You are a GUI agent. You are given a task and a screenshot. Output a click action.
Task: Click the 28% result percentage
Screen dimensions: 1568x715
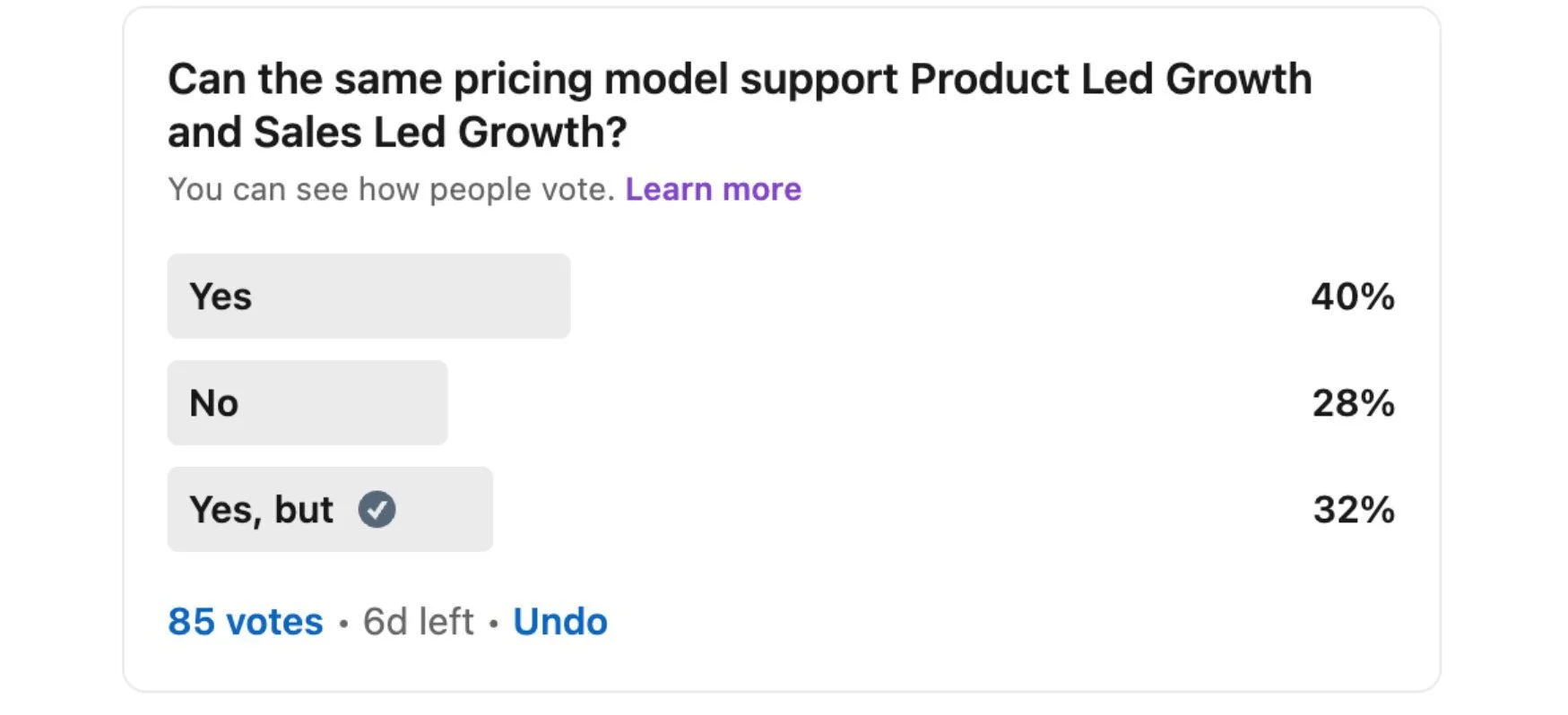[1352, 403]
